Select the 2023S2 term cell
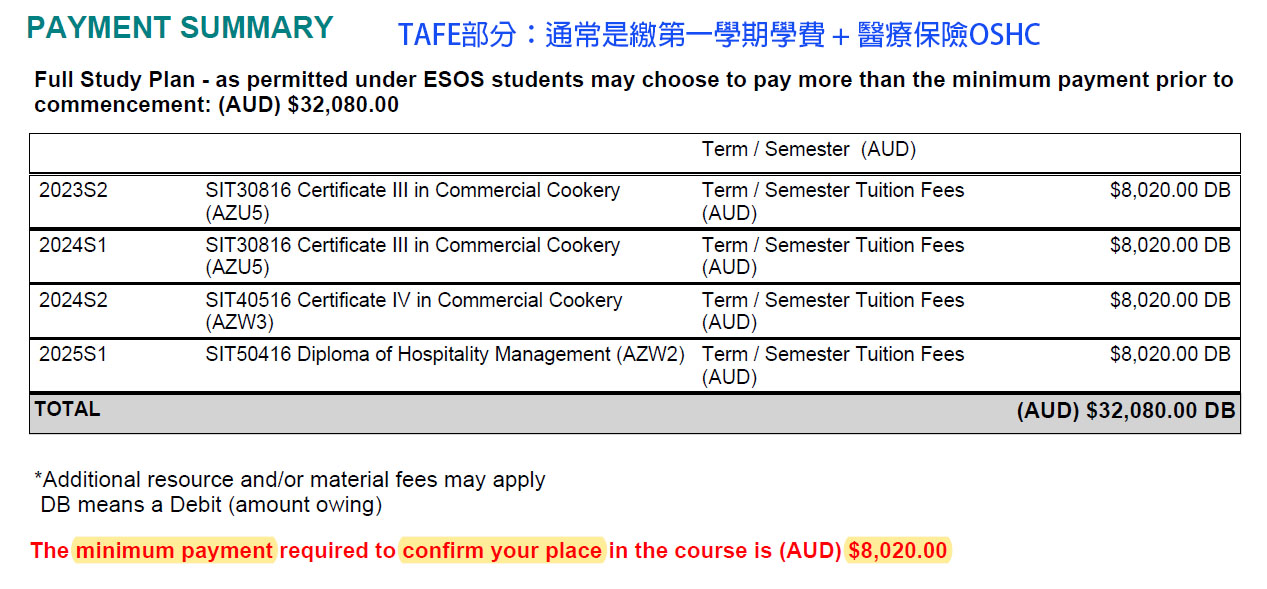1267x589 pixels. [x=73, y=190]
